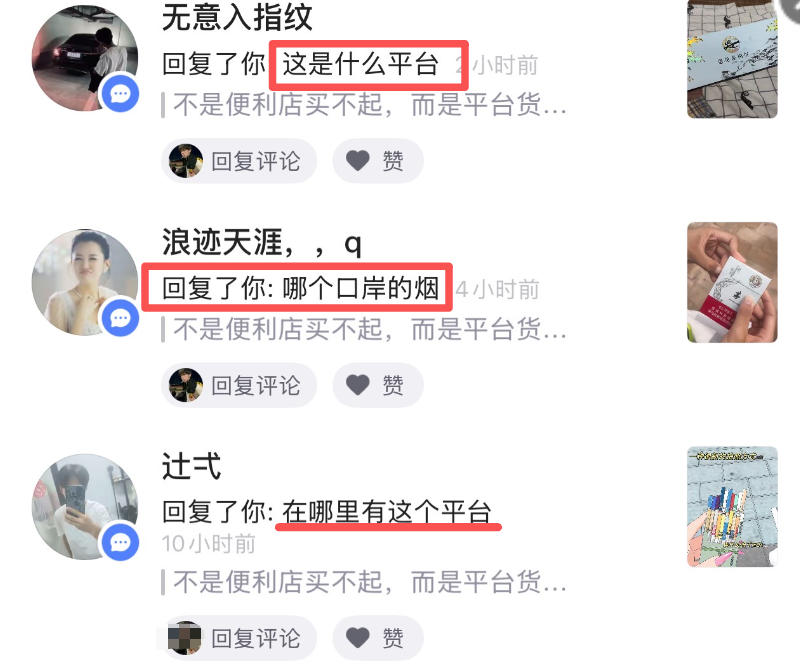Tap comment badge on 辻式's avatar
The image size is (800, 665).
point(120,542)
